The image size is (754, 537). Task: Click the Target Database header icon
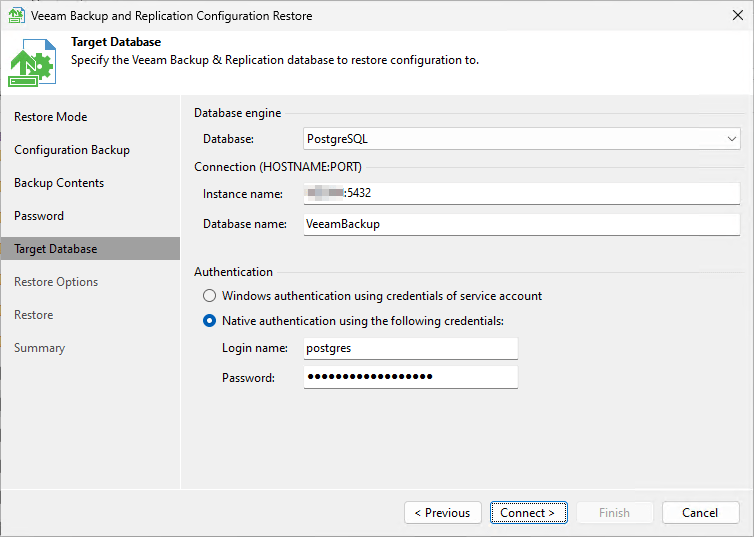[x=32, y=62]
